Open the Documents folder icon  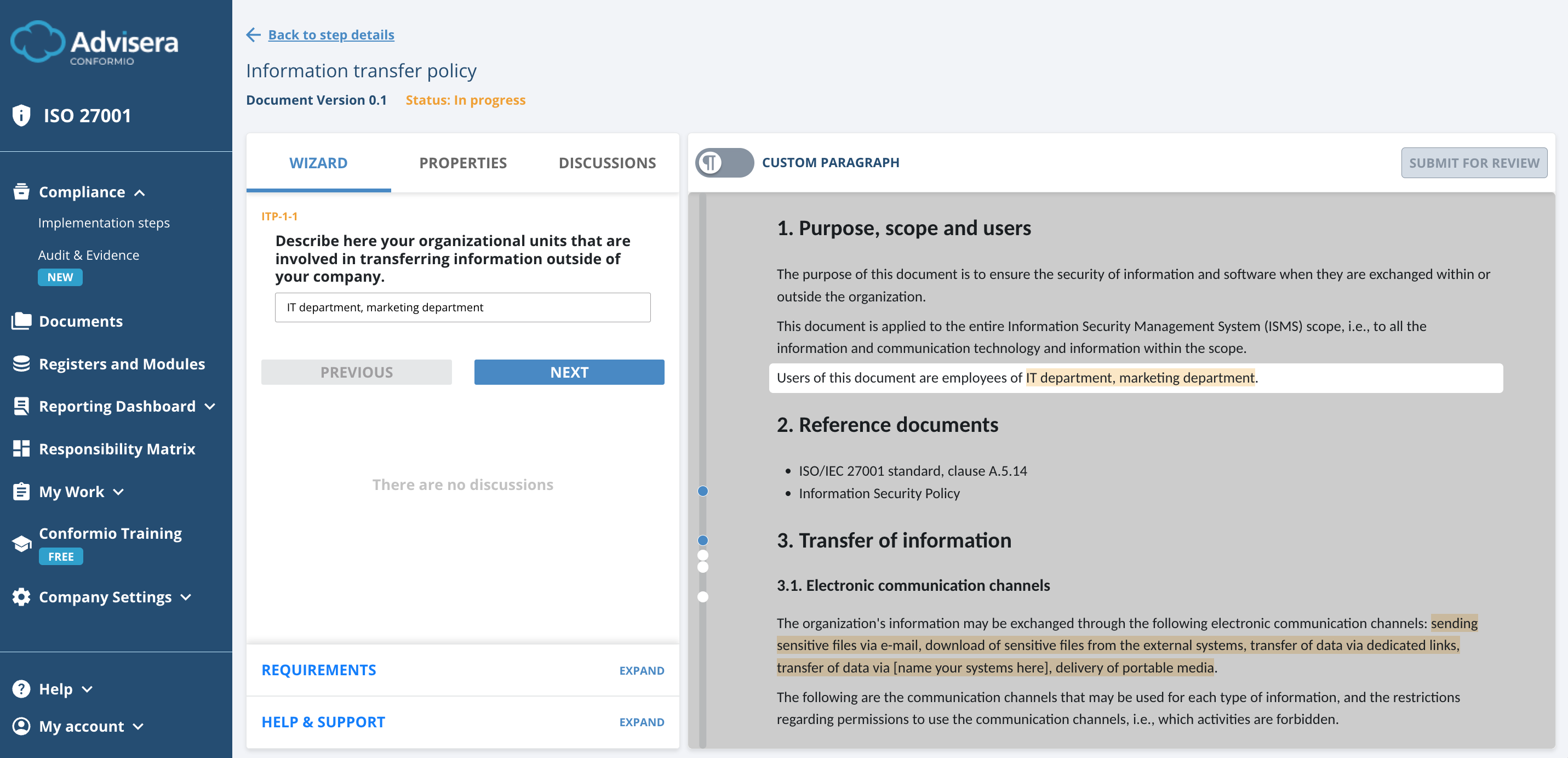[x=21, y=321]
